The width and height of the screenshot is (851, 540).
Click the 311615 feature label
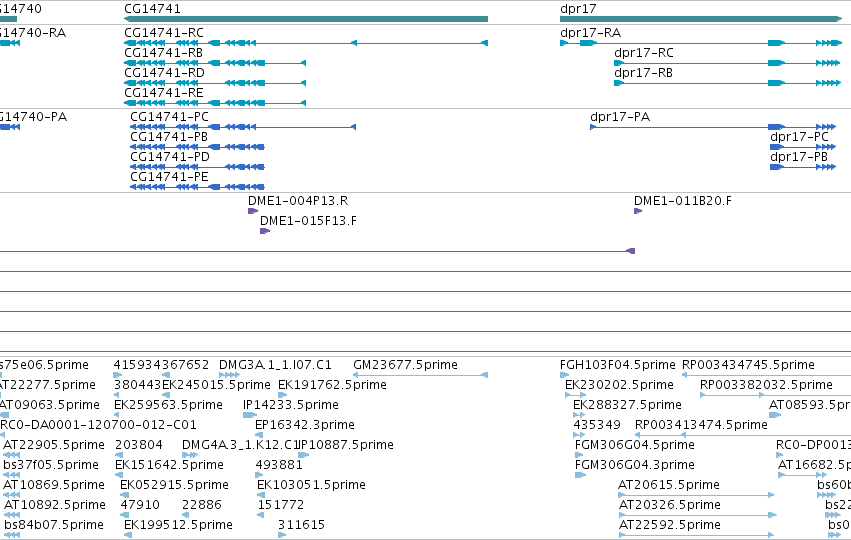coord(301,525)
